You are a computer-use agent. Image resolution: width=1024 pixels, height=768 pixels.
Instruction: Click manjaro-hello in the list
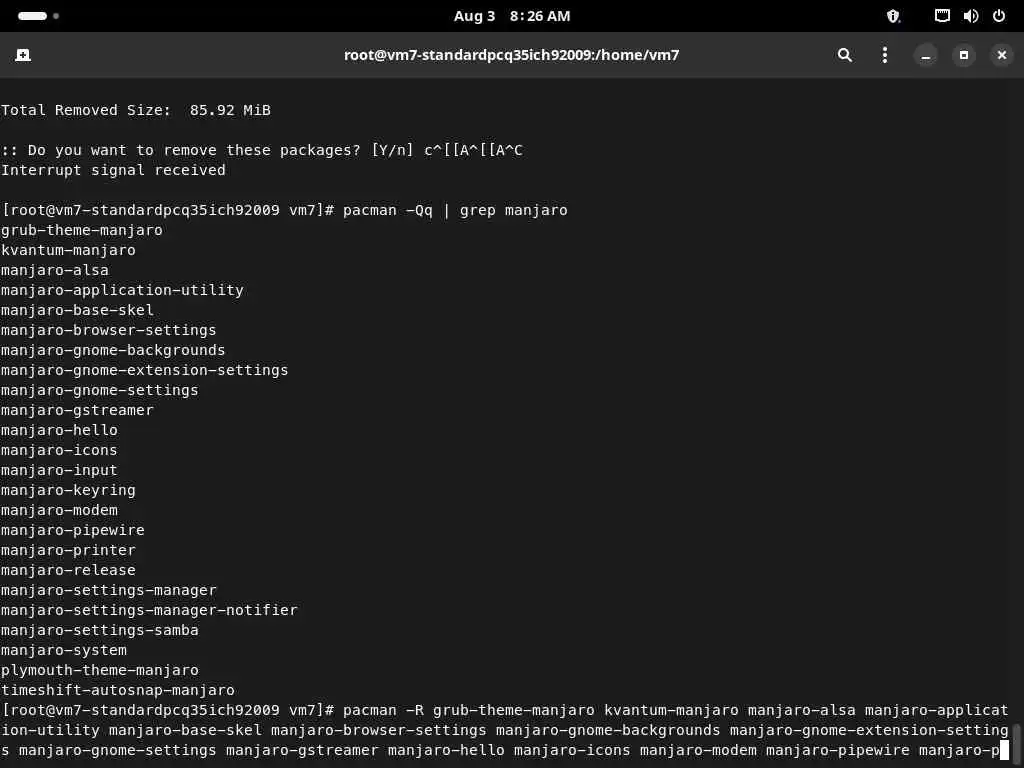click(x=59, y=430)
